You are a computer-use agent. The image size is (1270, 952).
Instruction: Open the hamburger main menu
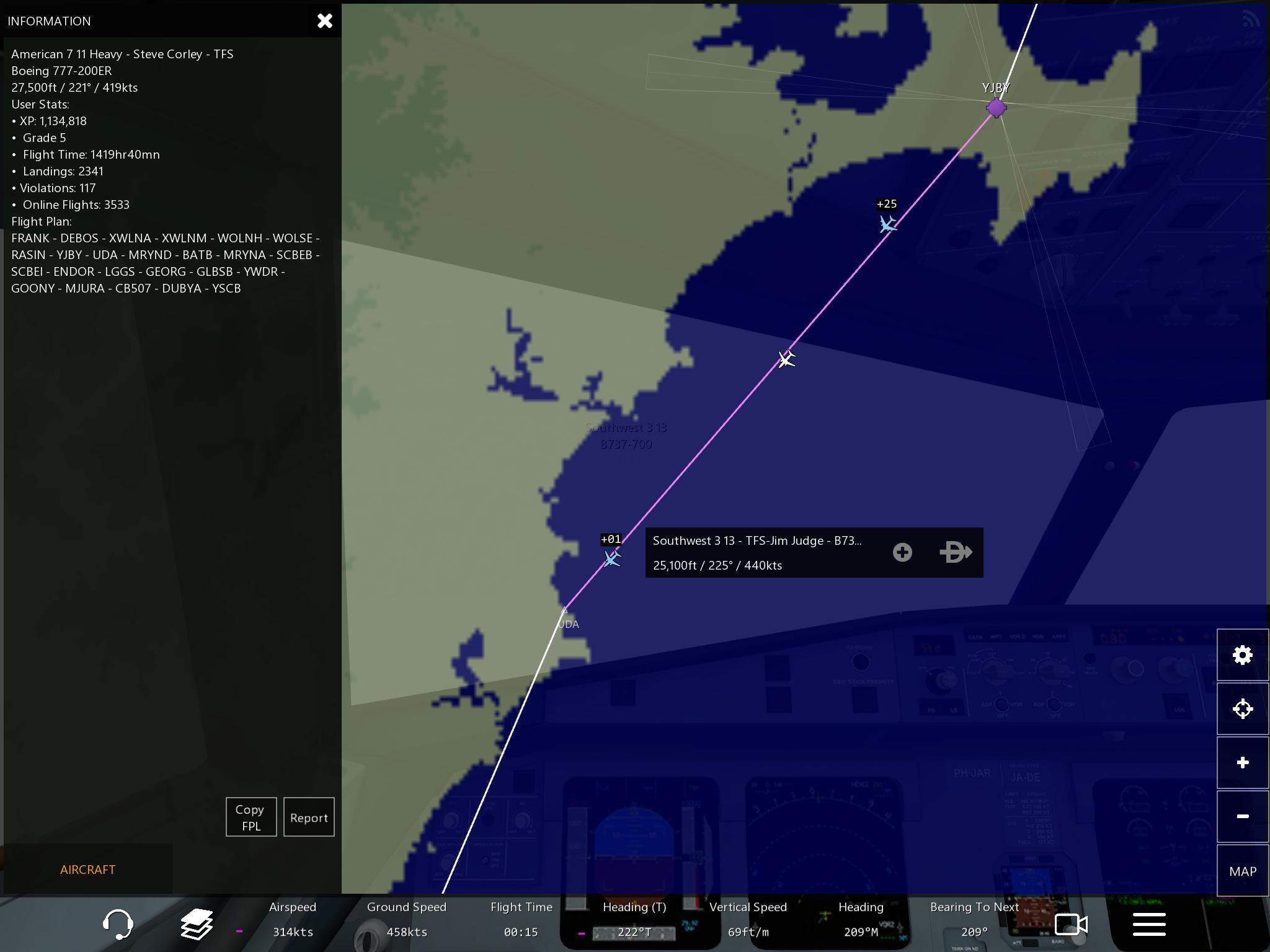[x=1149, y=924]
